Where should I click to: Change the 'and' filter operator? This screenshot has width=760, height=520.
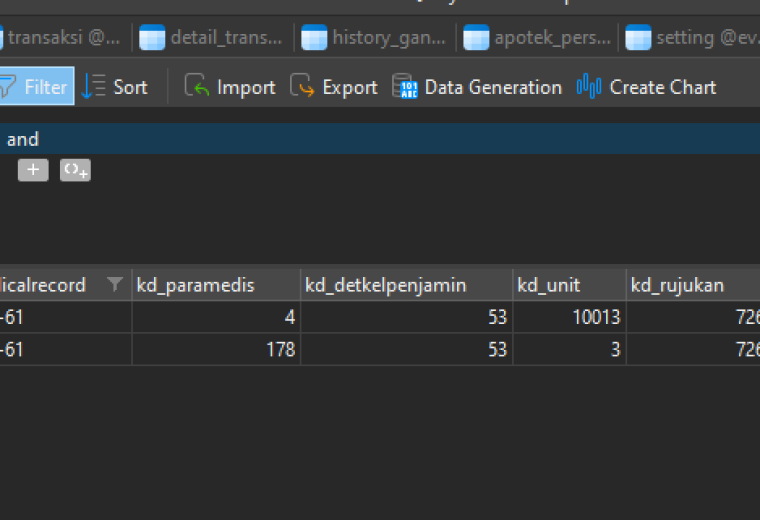23,140
